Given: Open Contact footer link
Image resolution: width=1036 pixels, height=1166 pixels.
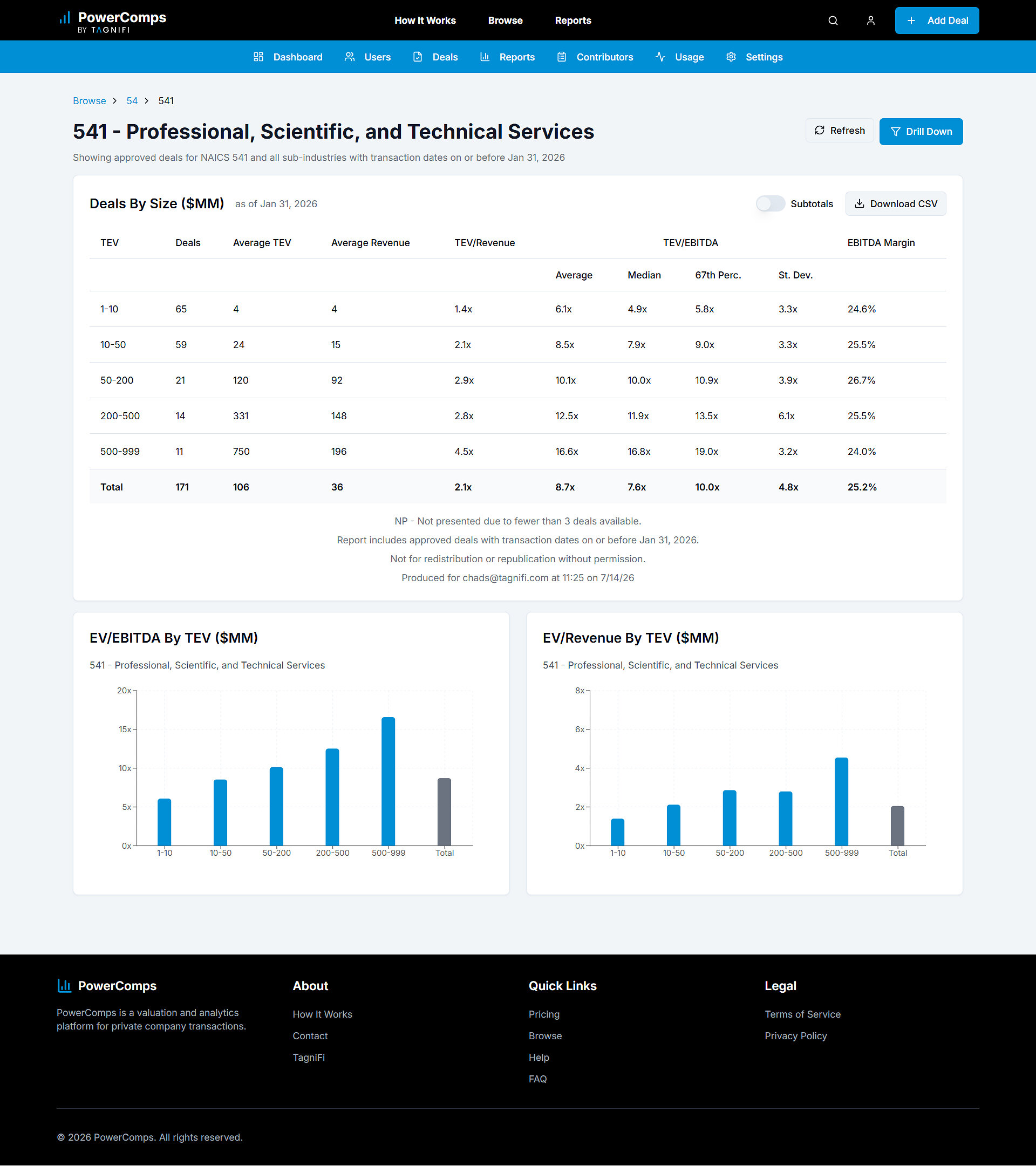Looking at the screenshot, I should coord(310,1036).
